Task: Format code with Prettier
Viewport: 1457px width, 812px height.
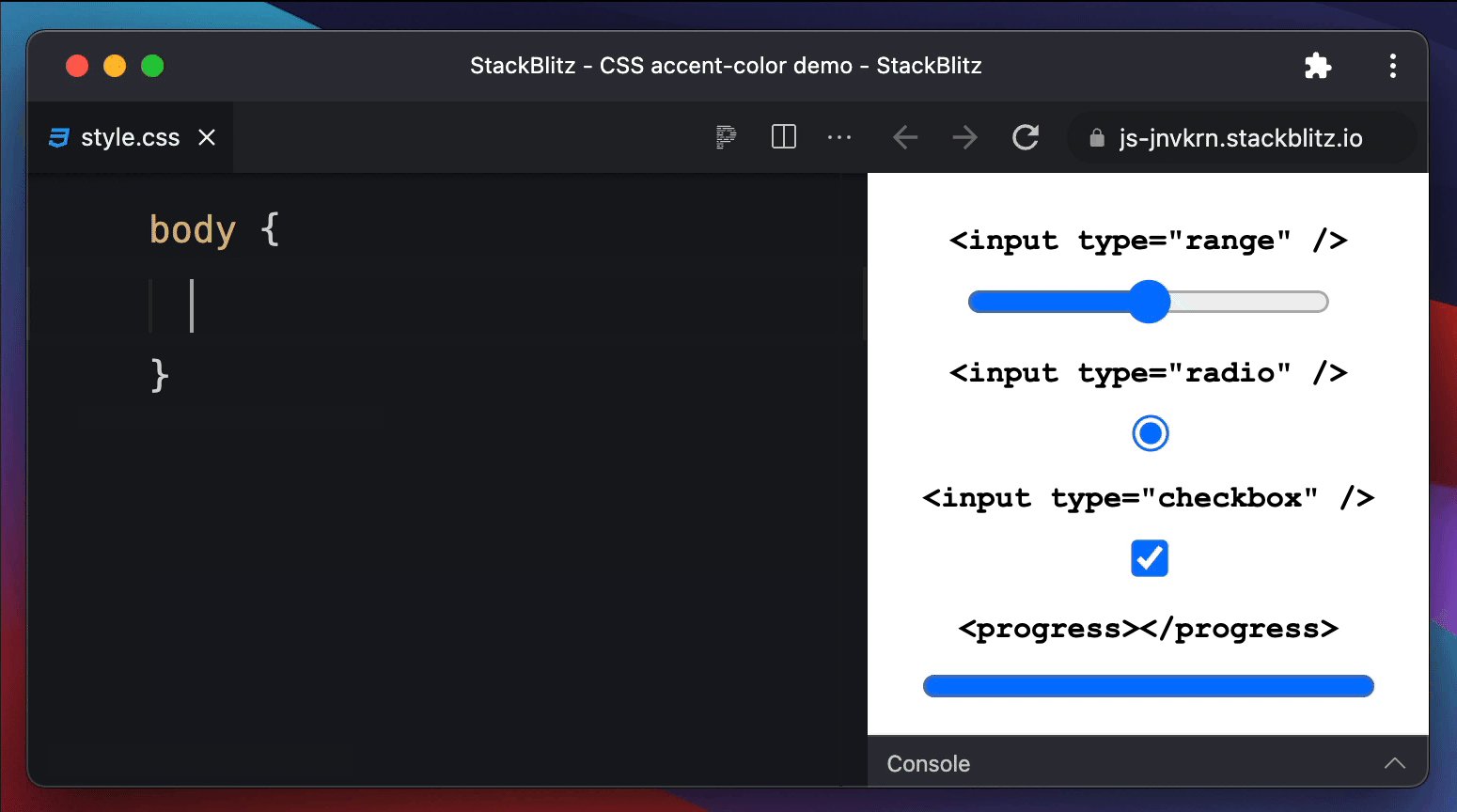Action: click(x=725, y=137)
